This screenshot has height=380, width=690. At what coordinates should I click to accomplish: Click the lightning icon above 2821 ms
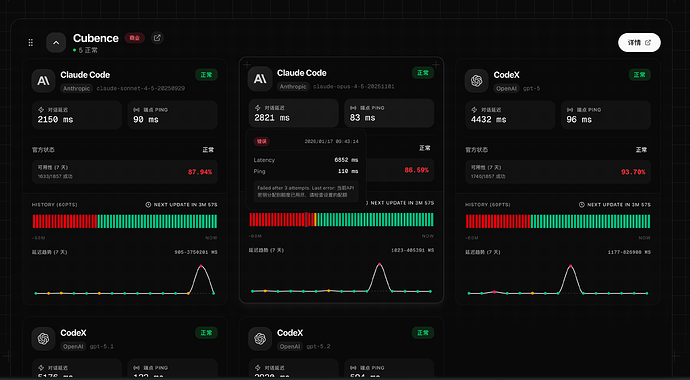(x=258, y=108)
